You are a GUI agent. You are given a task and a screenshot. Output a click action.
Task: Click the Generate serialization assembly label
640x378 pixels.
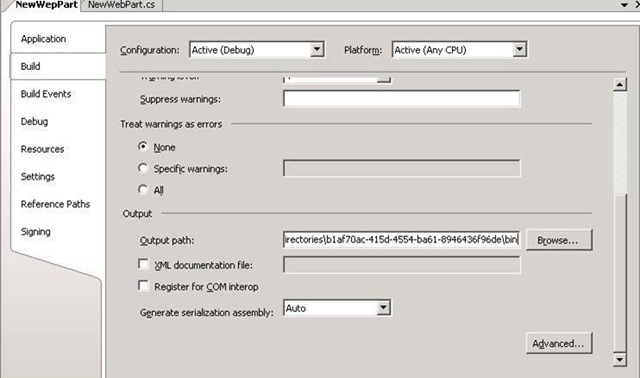(207, 313)
